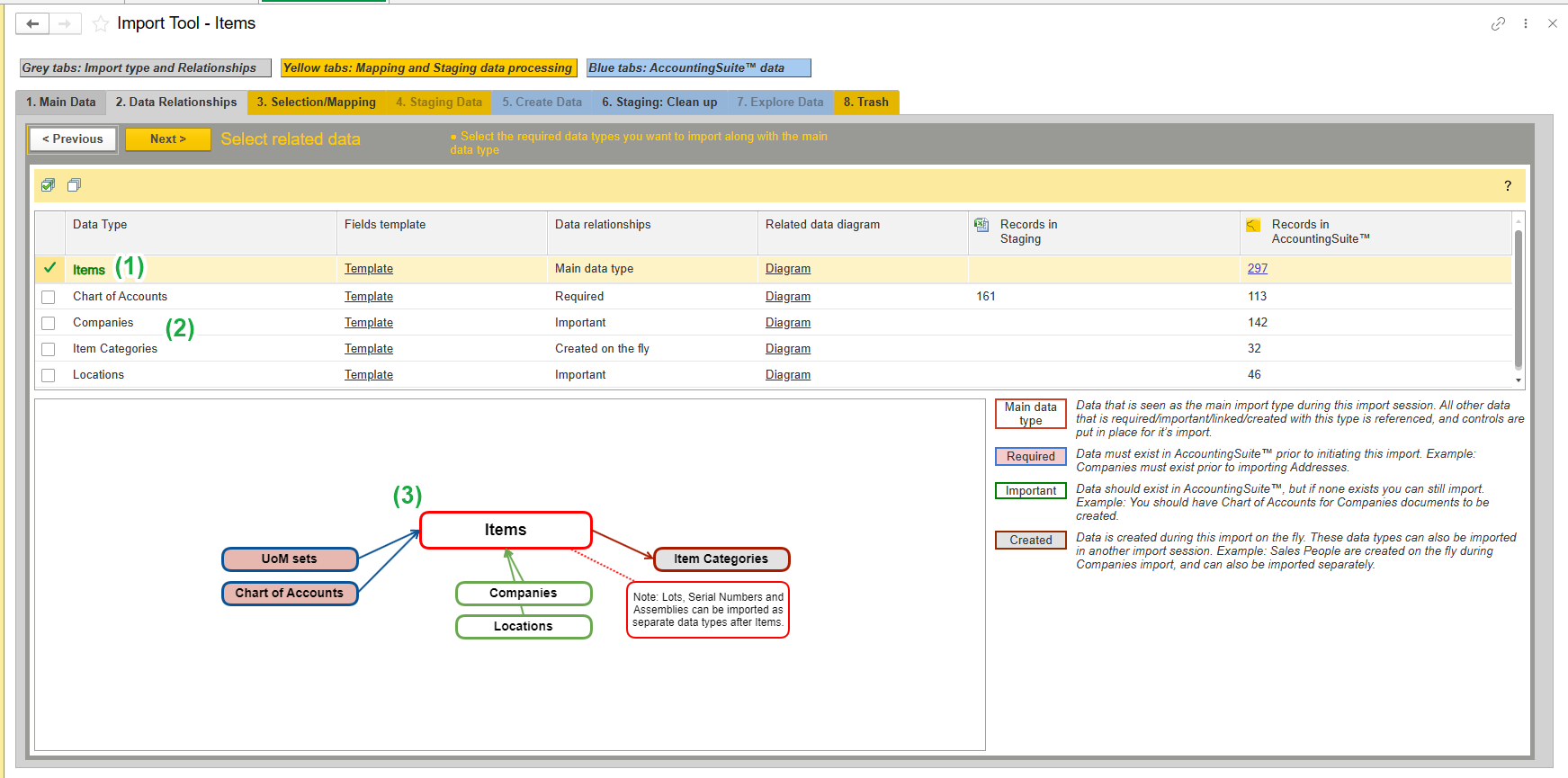This screenshot has height=778, width=1568.
Task: Open 6. Staging: Clean up tab
Action: (x=659, y=103)
